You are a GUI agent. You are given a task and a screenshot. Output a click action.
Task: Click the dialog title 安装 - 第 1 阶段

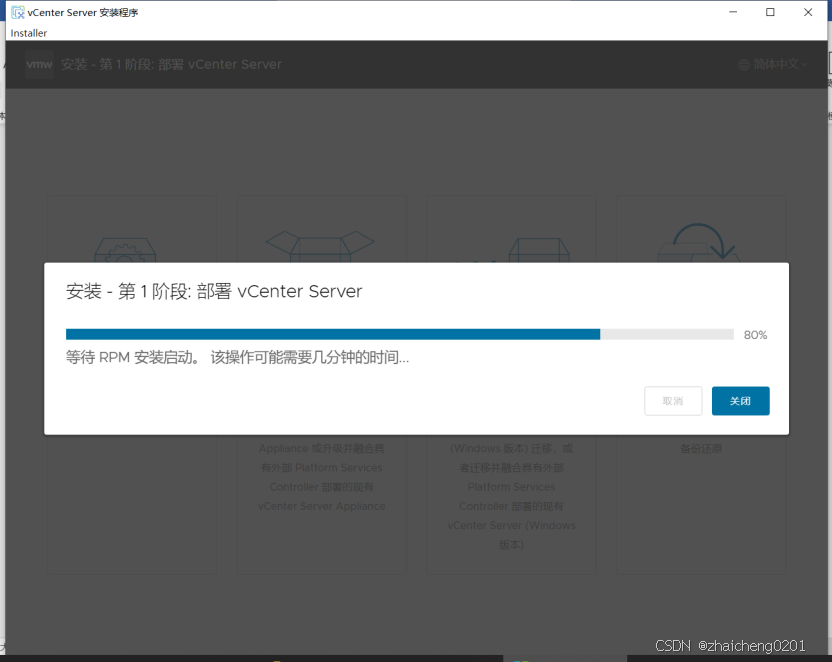click(x=214, y=291)
